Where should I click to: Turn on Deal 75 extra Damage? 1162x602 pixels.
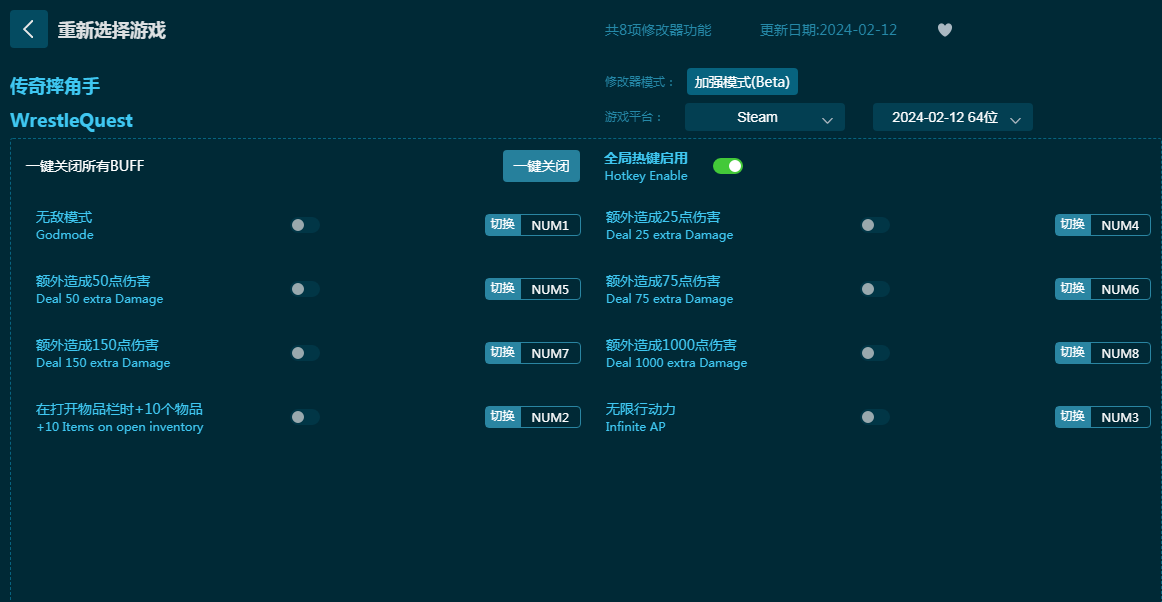click(874, 288)
